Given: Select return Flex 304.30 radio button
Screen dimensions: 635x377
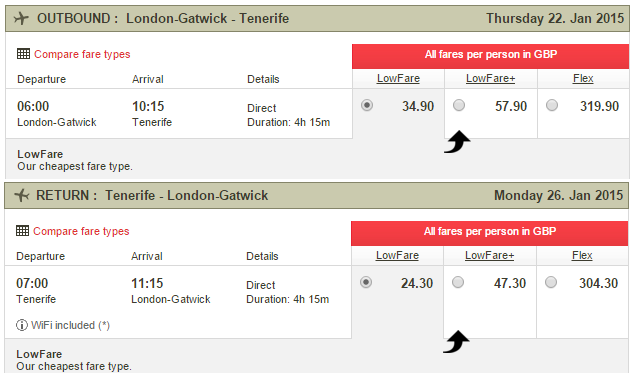Looking at the screenshot, I should tap(551, 282).
